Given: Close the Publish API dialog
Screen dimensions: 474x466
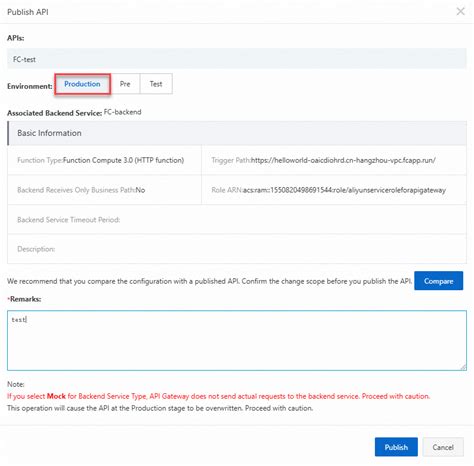Looking at the screenshot, I should [x=460, y=11].
